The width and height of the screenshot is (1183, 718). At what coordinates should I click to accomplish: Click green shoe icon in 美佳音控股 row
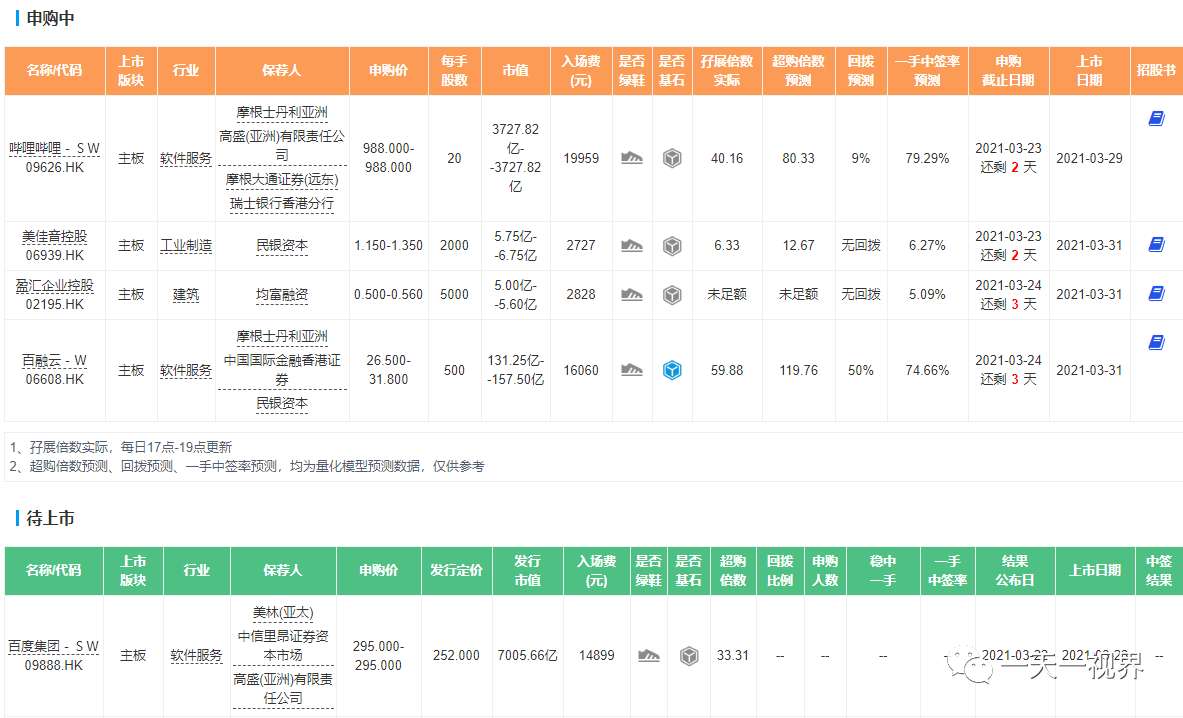[x=631, y=246]
